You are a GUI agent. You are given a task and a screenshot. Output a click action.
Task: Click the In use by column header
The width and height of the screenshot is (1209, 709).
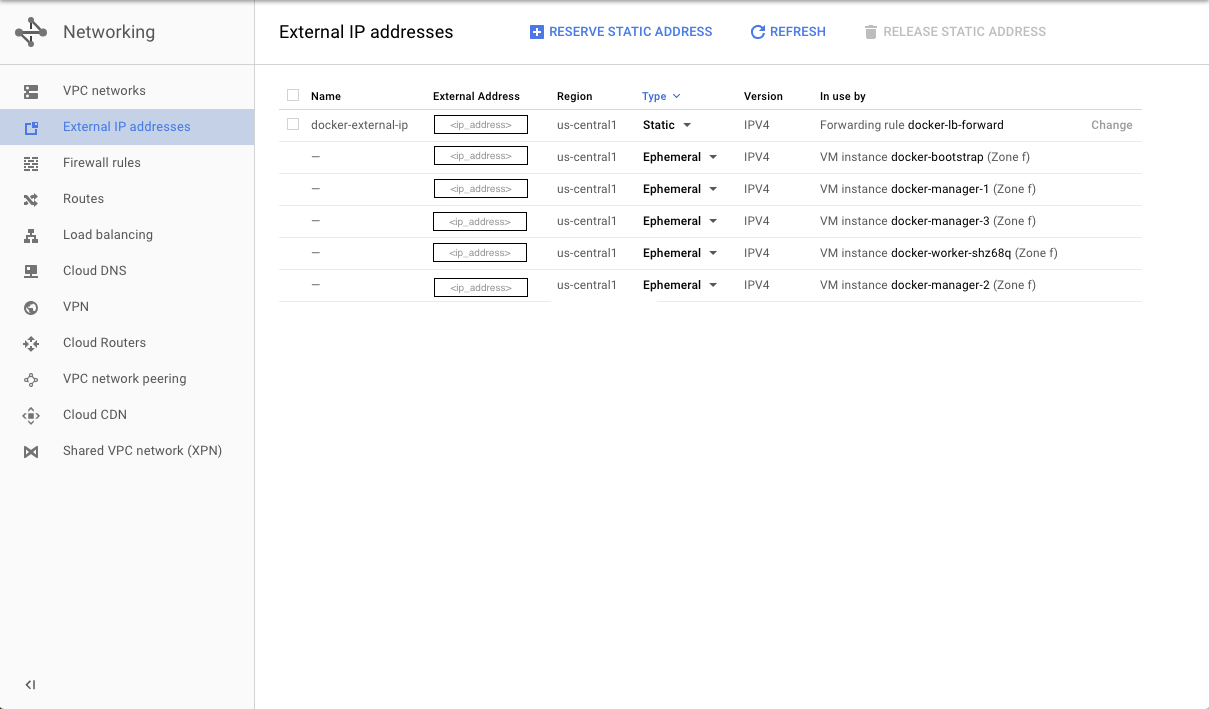point(843,96)
